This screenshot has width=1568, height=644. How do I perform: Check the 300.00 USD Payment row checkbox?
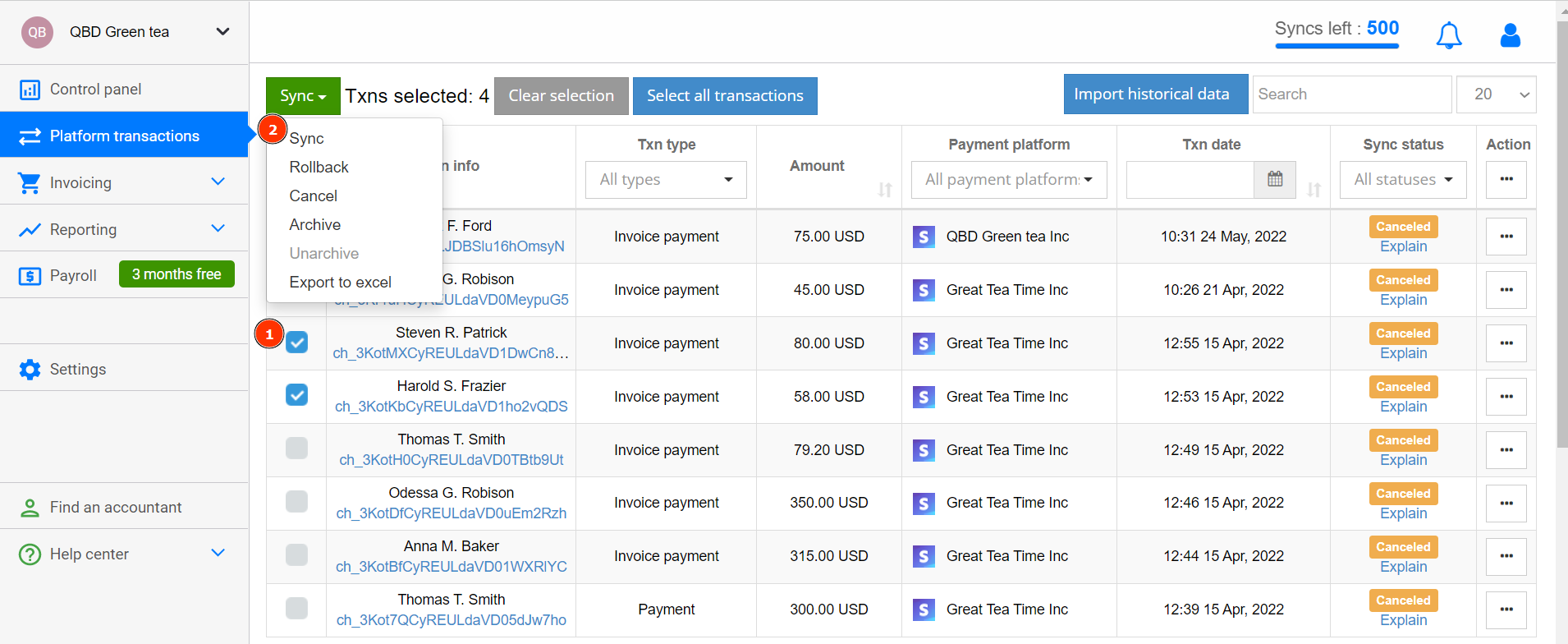click(x=297, y=609)
